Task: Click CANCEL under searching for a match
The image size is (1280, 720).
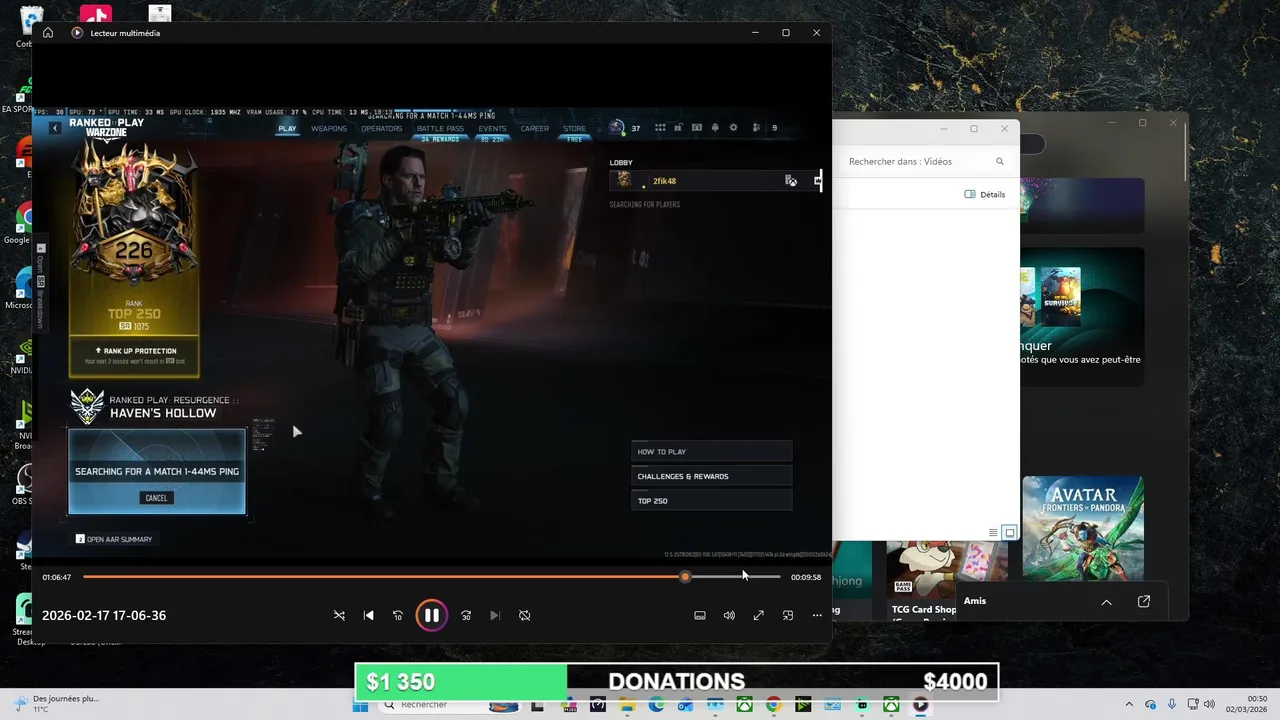Action: pyautogui.click(x=156, y=498)
